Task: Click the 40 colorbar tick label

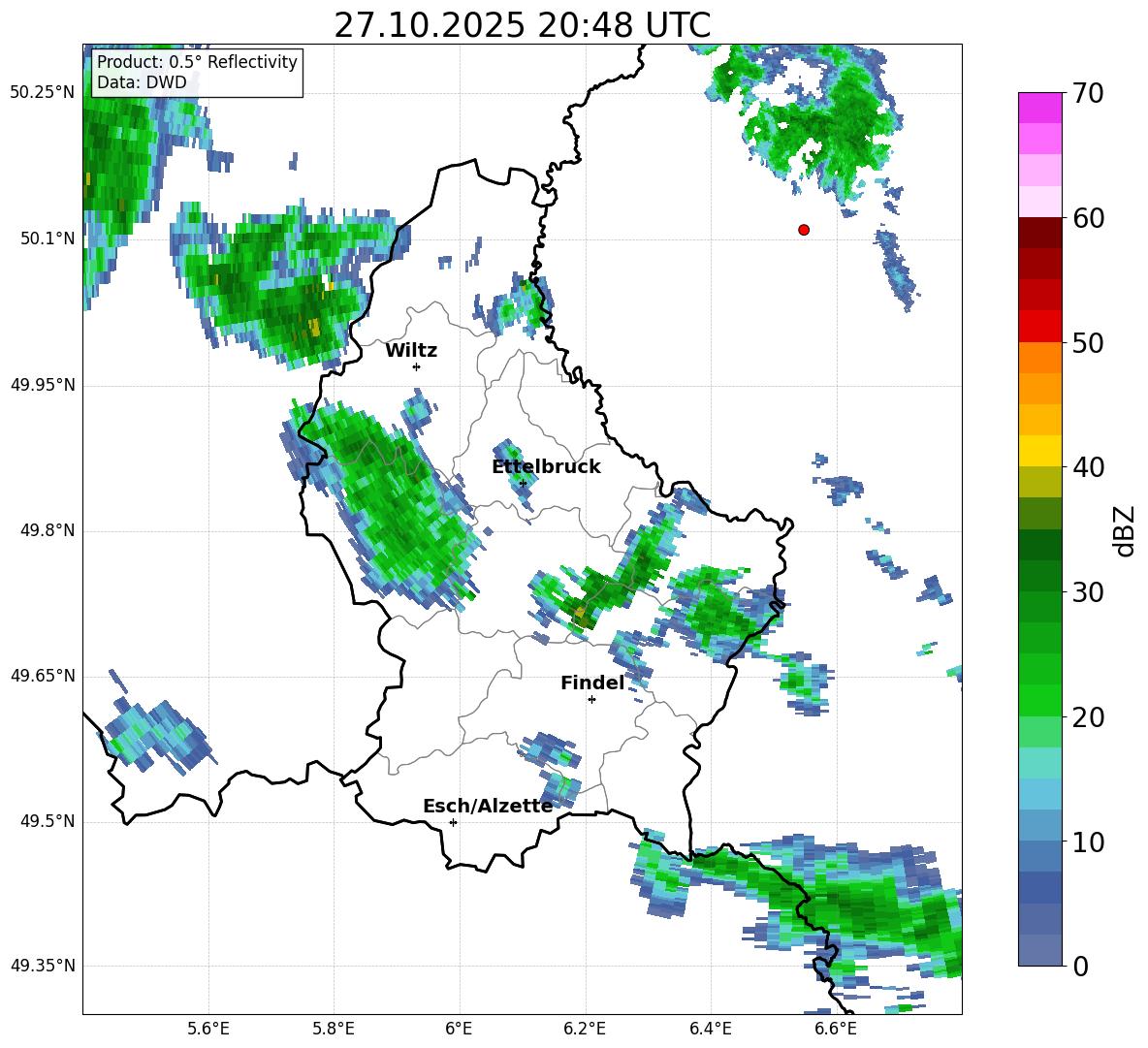Action: [1088, 467]
